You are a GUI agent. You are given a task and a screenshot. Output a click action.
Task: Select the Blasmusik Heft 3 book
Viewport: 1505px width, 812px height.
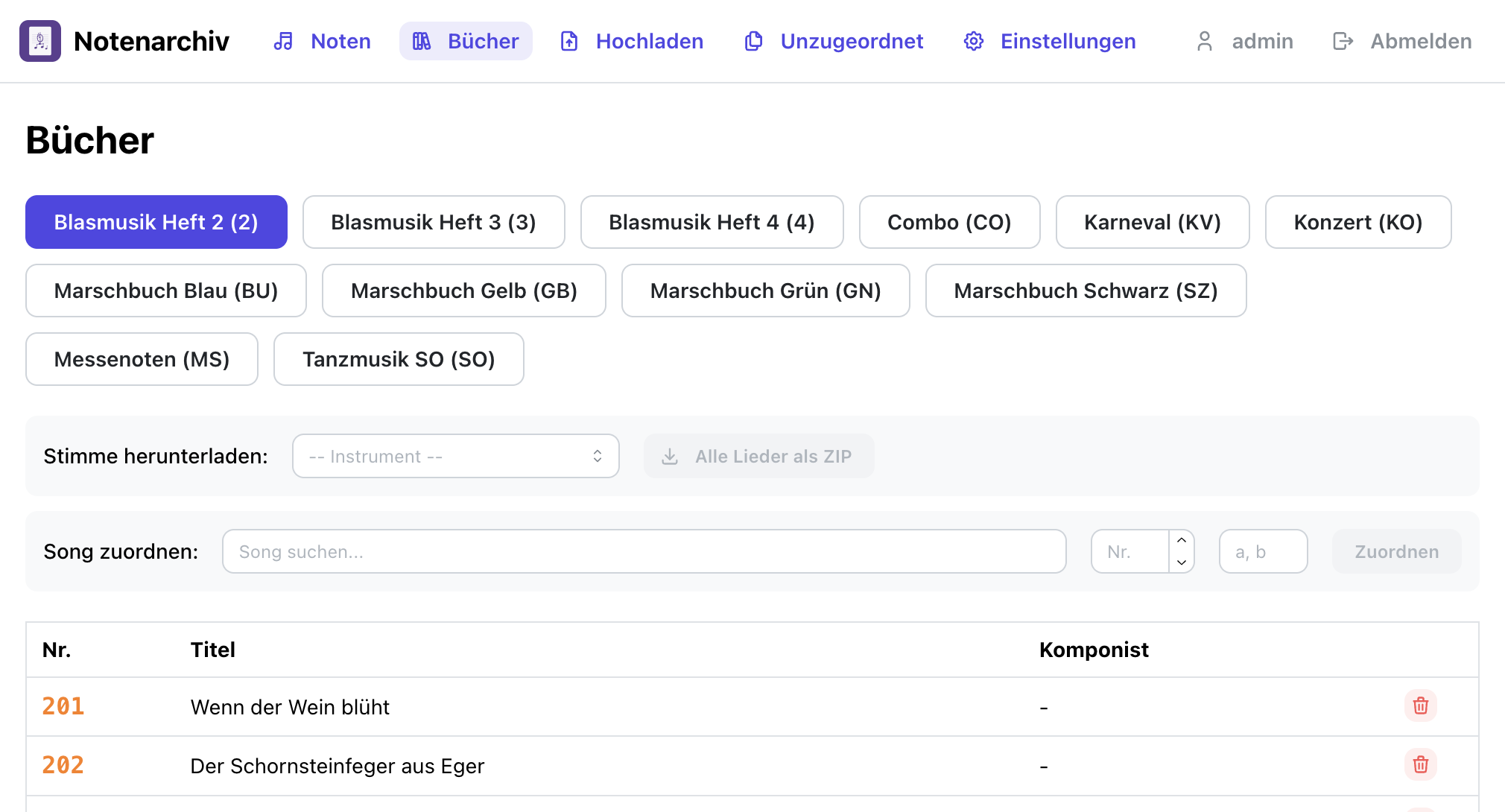pos(434,222)
